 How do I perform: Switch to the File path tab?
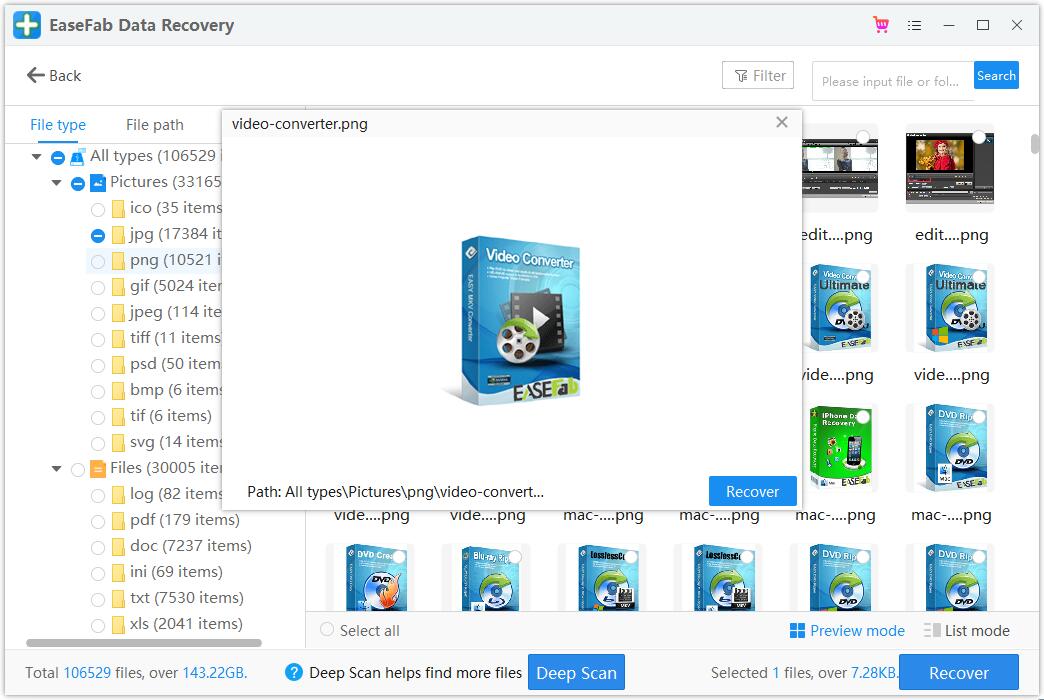(153, 124)
